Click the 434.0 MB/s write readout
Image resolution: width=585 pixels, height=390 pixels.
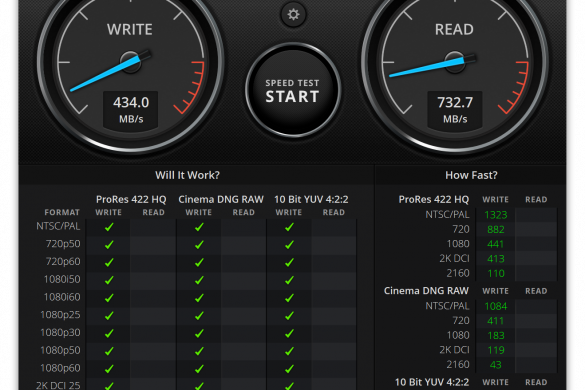pos(131,110)
